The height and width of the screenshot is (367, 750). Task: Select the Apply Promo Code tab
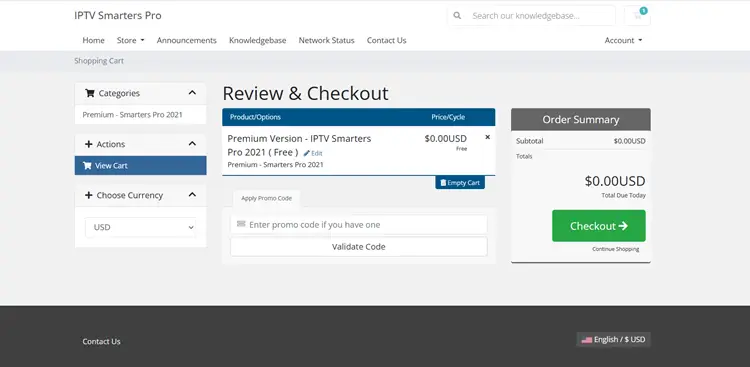[266, 198]
